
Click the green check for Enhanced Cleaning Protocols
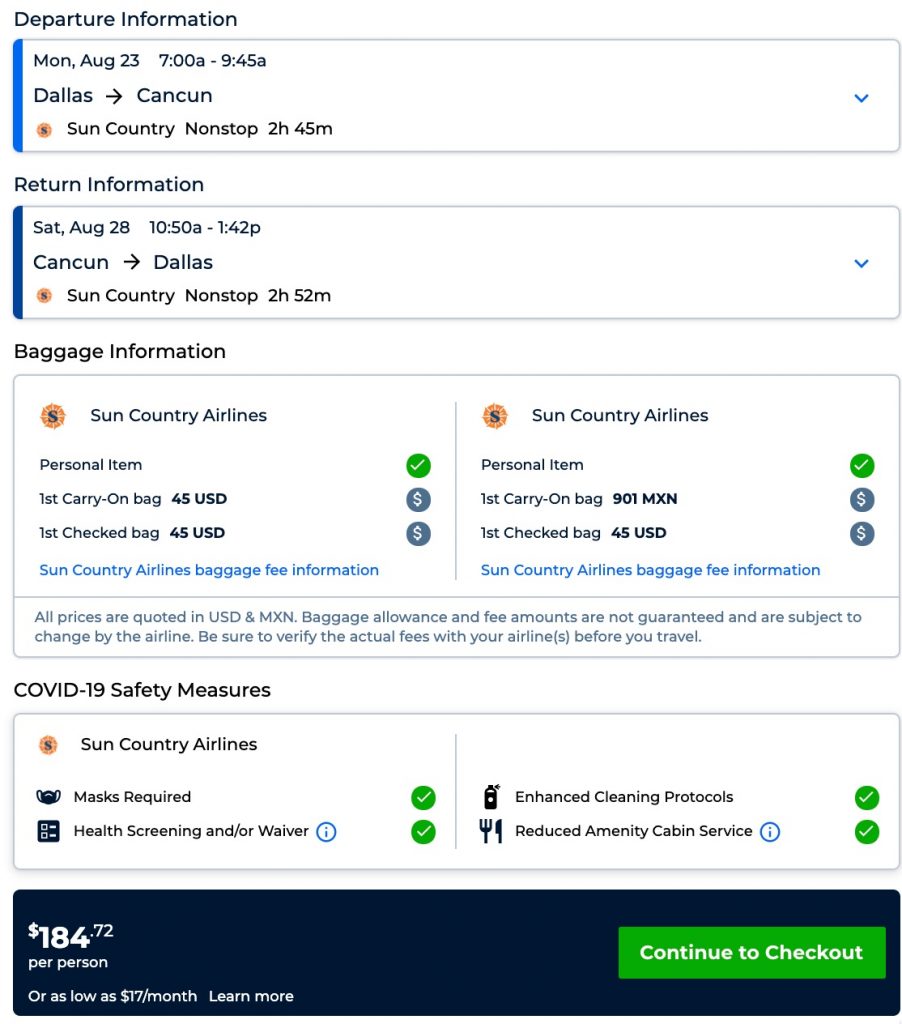866,797
